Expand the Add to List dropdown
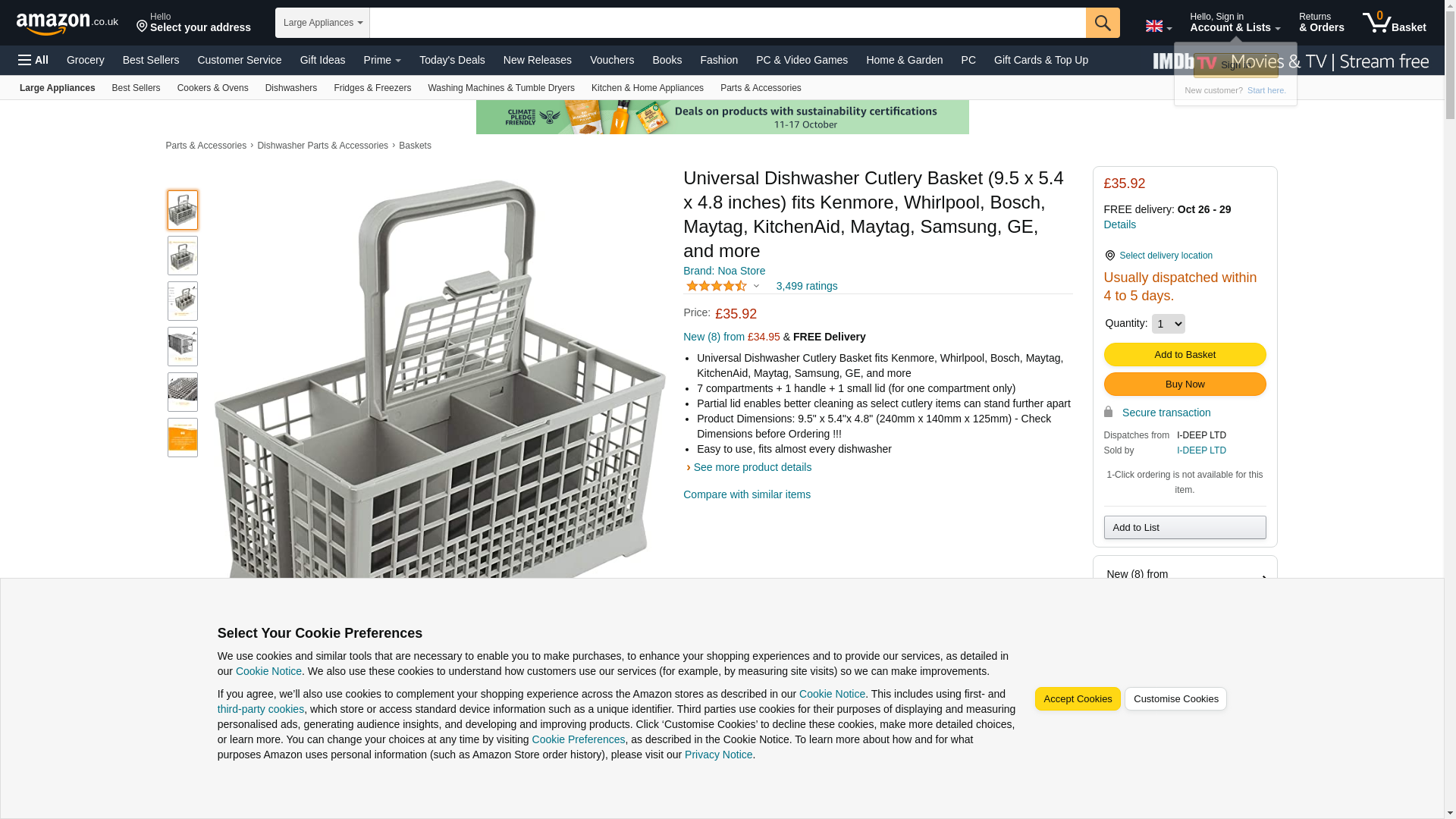1456x819 pixels. 1185,528
